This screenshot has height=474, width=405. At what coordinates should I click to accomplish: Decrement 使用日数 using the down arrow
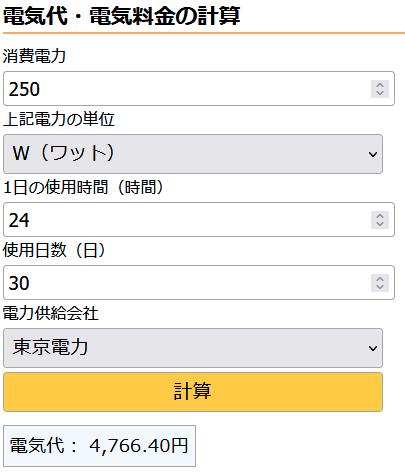(x=380, y=287)
